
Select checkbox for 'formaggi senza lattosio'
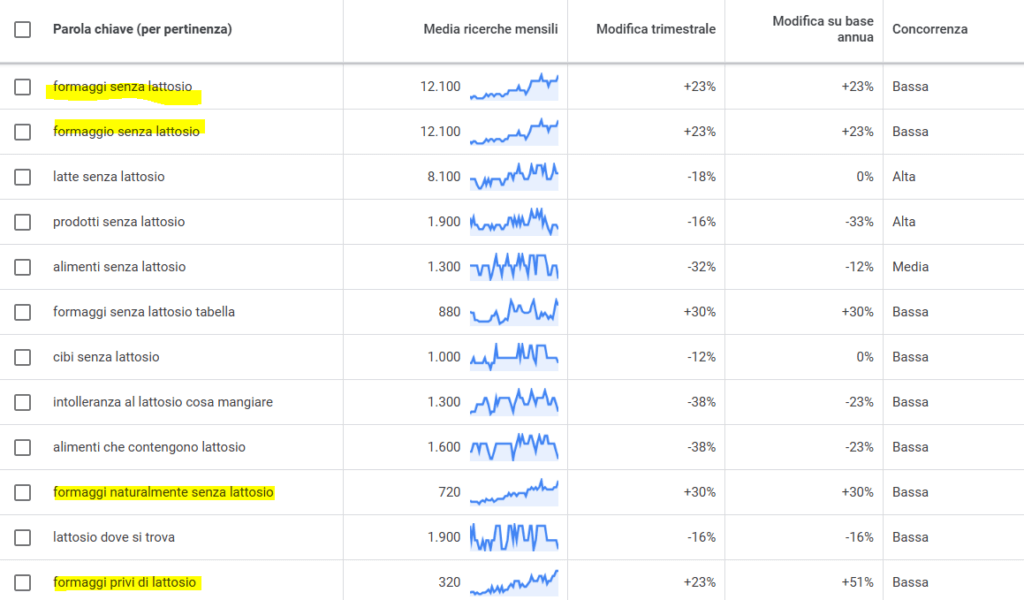pyautogui.click(x=23, y=87)
